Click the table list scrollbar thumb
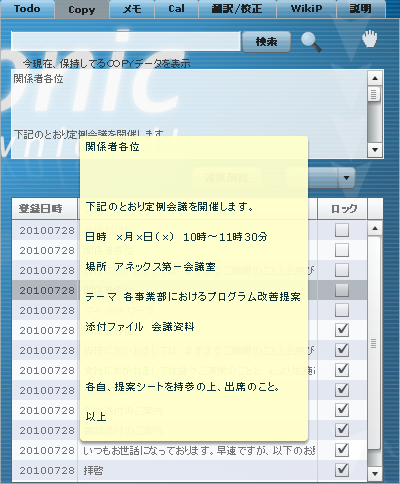The image size is (400, 484). (x=374, y=343)
